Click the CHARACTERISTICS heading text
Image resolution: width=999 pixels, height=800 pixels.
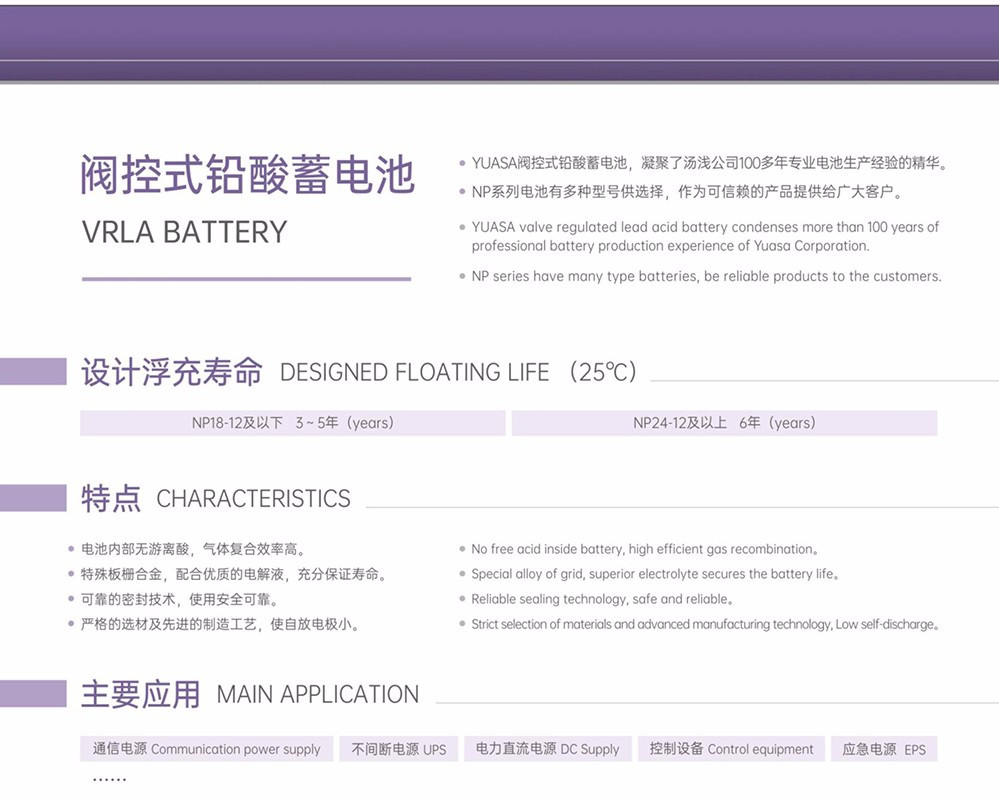click(254, 499)
